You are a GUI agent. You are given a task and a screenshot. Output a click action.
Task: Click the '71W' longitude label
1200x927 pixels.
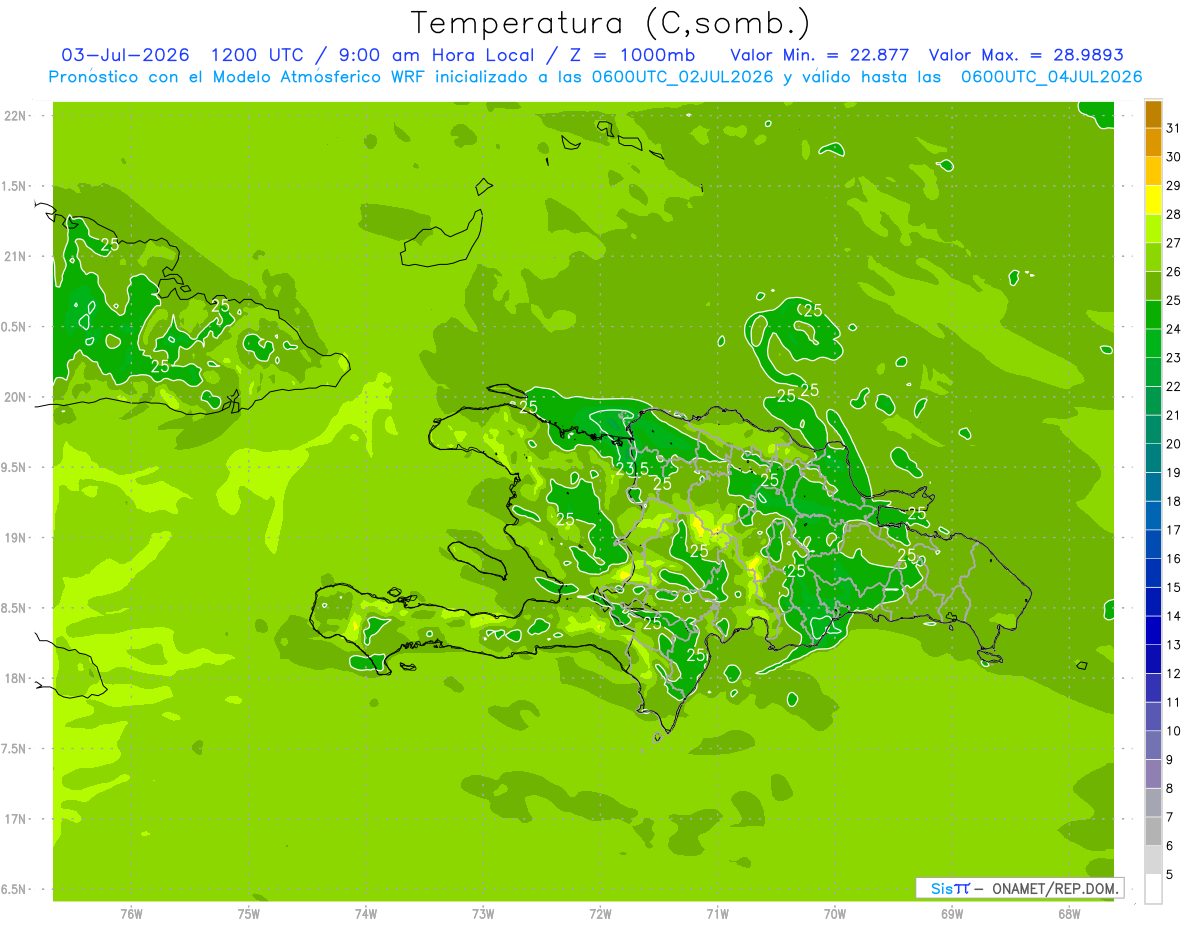point(717,914)
